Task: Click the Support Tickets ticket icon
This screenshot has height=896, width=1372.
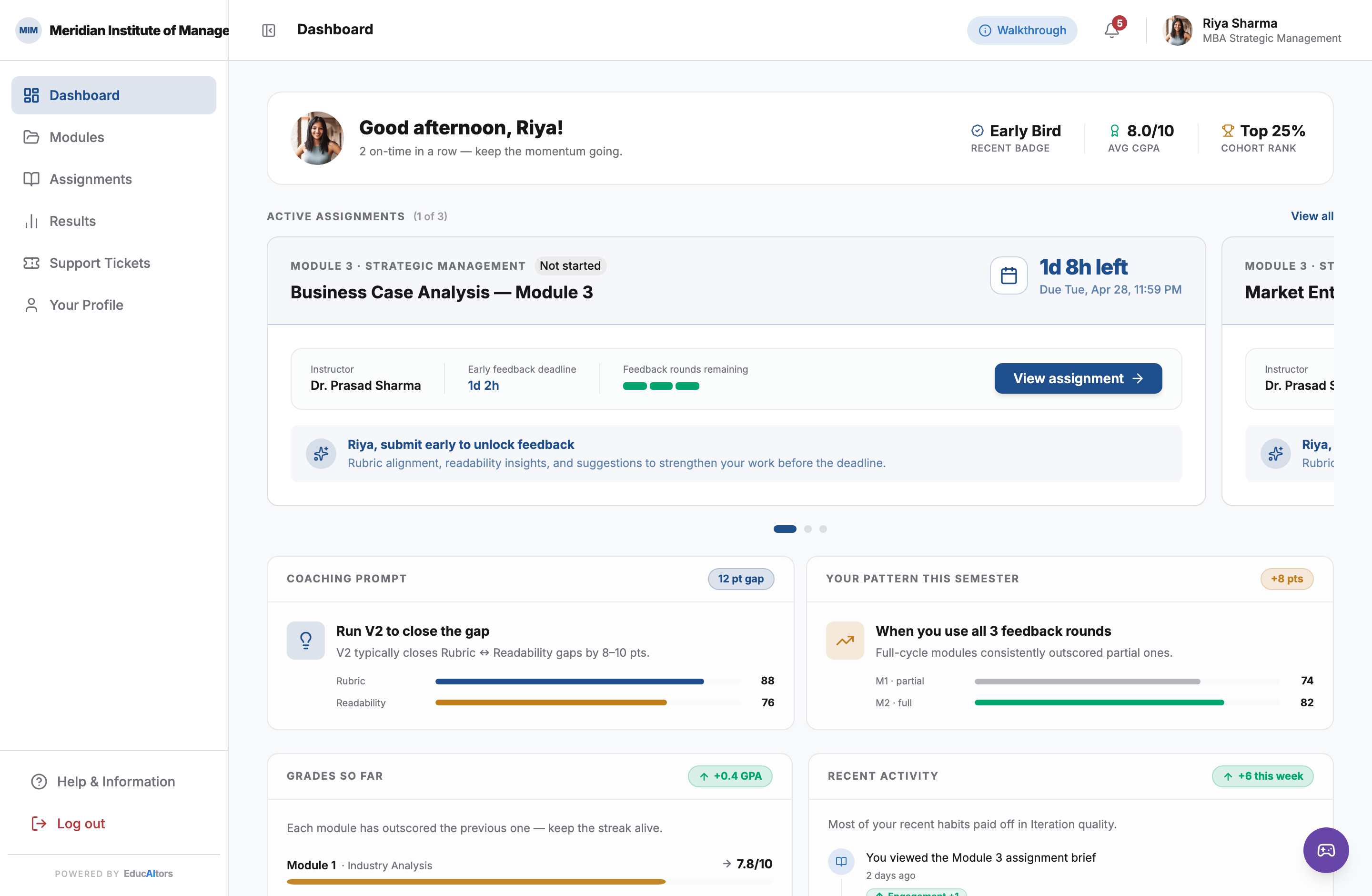Action: 31,263
